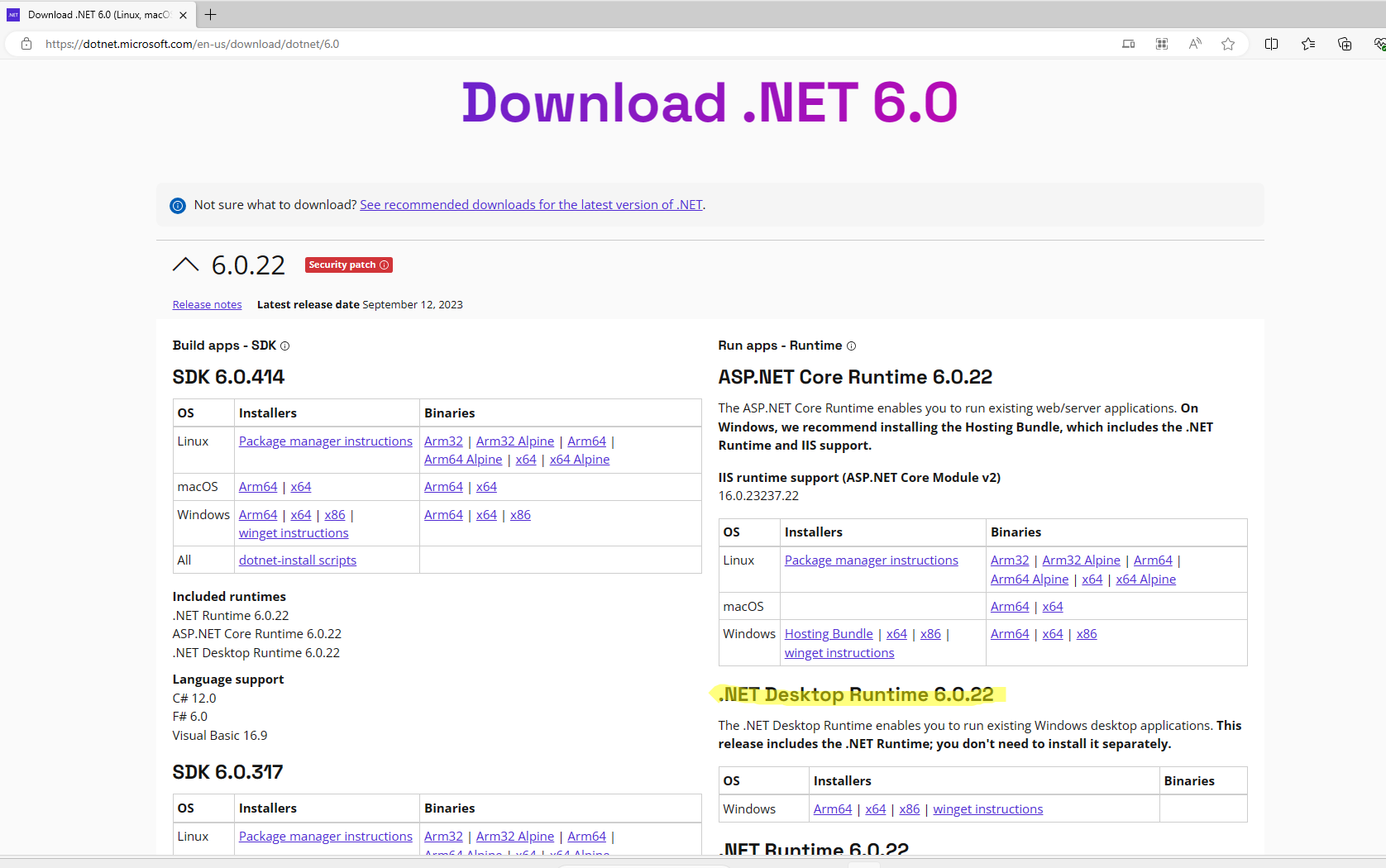Select the text Visual Basic 16.9
This screenshot has height=868, width=1386.
220,736
